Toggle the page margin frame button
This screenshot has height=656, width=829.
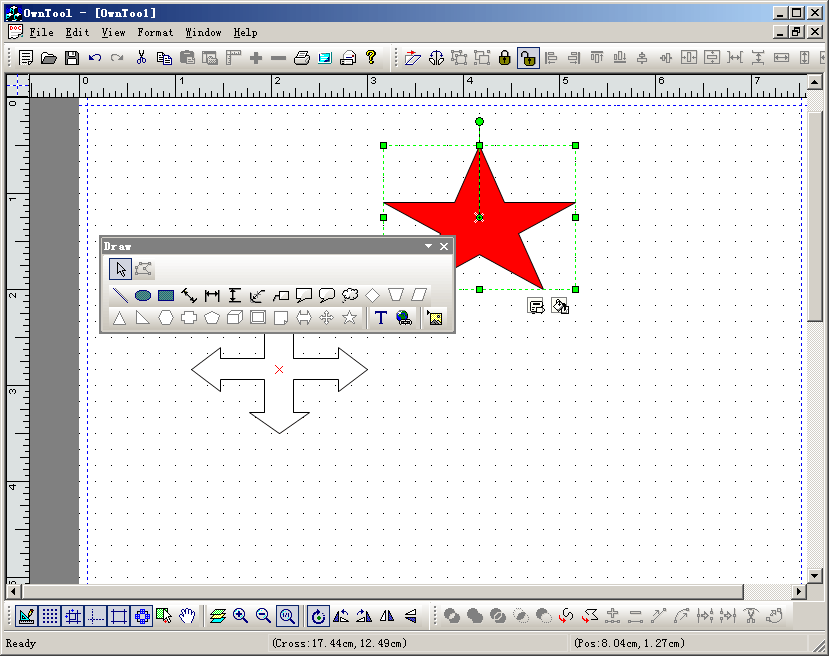pos(119,616)
